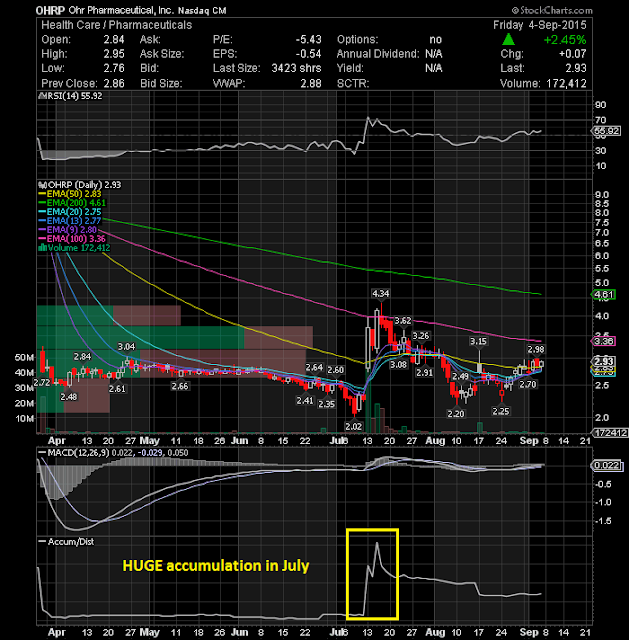This screenshot has width=629, height=640.
Task: Select the Annual Dividend N/A value
Action: (x=433, y=53)
